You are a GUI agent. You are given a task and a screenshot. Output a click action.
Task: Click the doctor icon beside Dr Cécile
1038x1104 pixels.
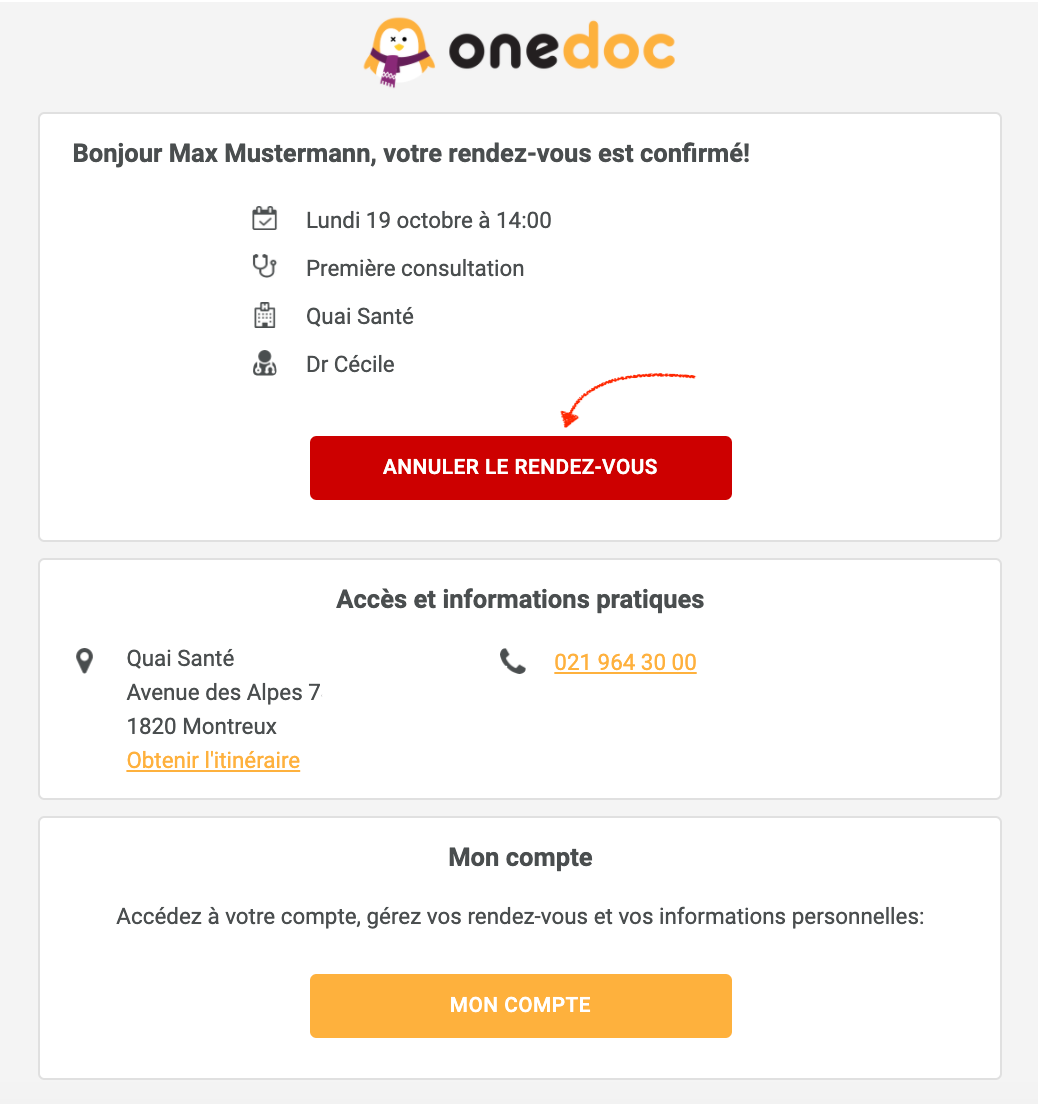264,363
